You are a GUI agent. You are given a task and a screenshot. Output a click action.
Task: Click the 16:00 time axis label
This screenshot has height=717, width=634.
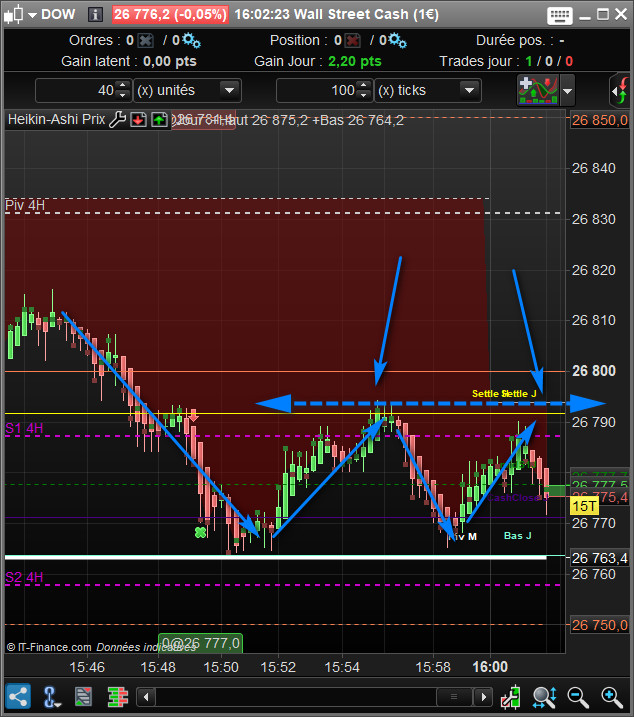(490, 667)
